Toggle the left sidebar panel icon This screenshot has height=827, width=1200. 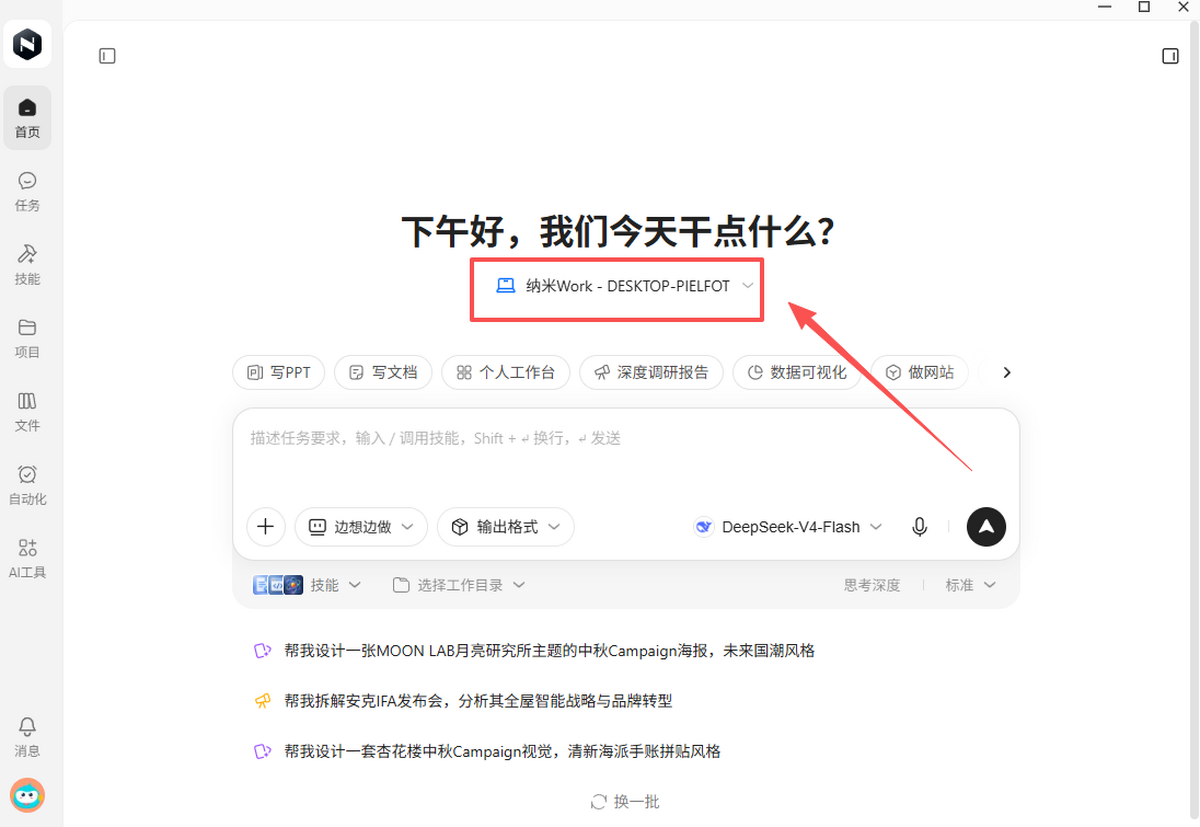coord(107,56)
